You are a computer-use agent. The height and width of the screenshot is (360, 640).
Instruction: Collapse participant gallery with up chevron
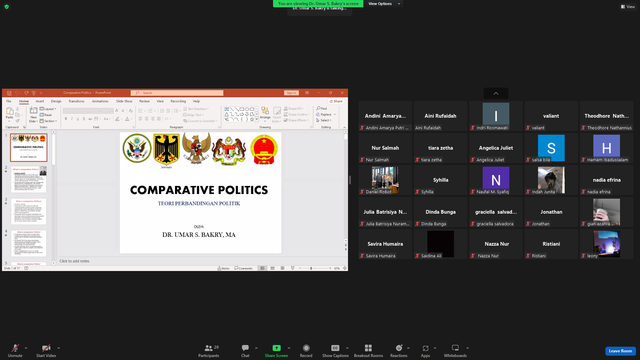496,93
